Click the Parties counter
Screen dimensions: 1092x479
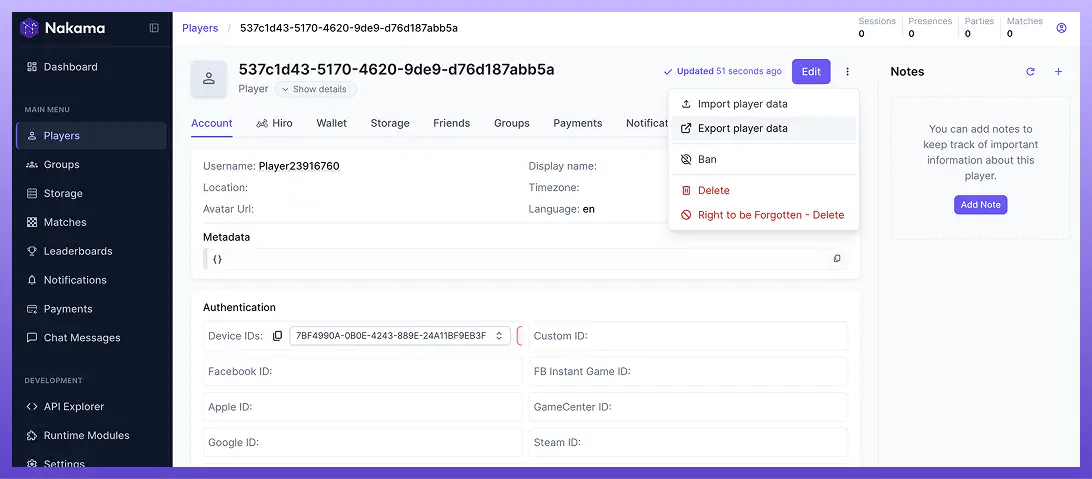click(x=979, y=27)
